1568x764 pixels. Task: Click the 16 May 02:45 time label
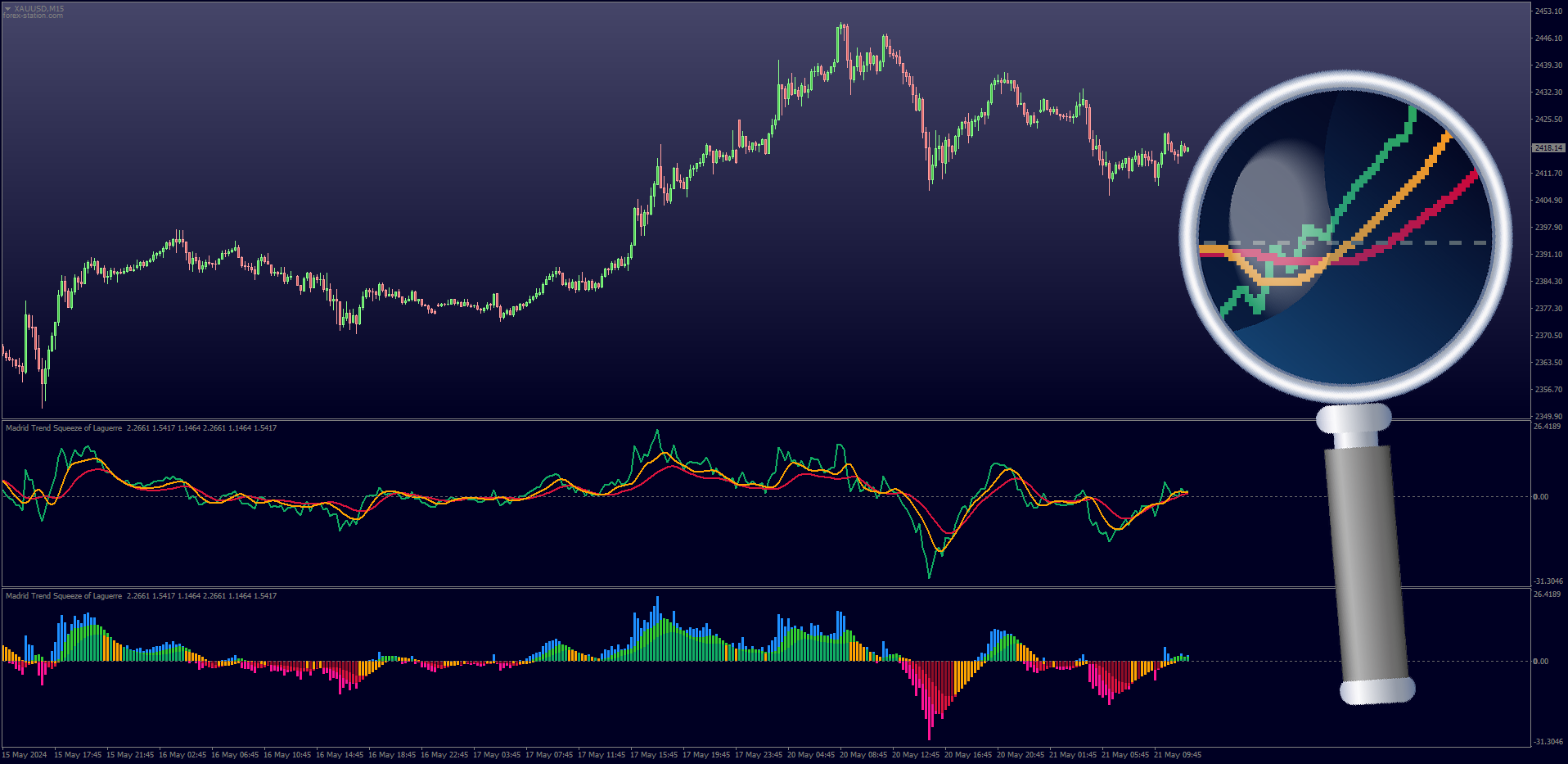click(x=182, y=755)
